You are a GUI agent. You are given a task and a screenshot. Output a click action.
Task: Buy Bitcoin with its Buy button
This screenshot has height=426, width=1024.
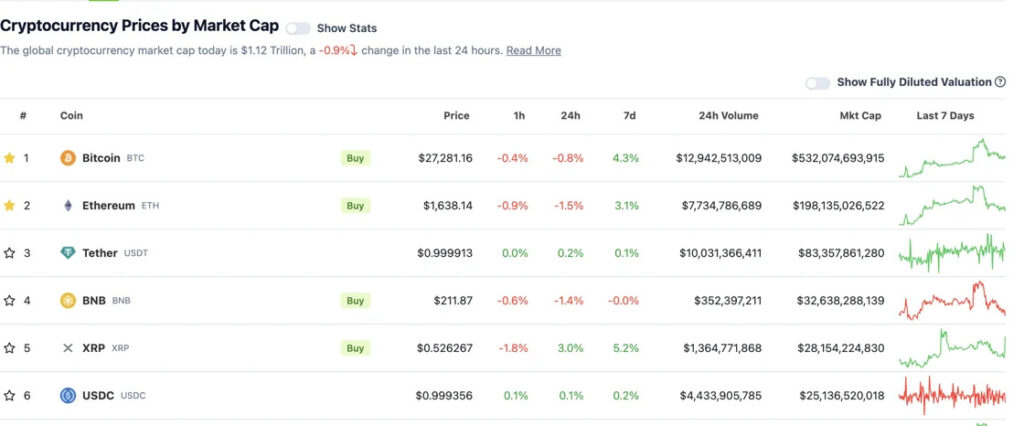pos(355,158)
